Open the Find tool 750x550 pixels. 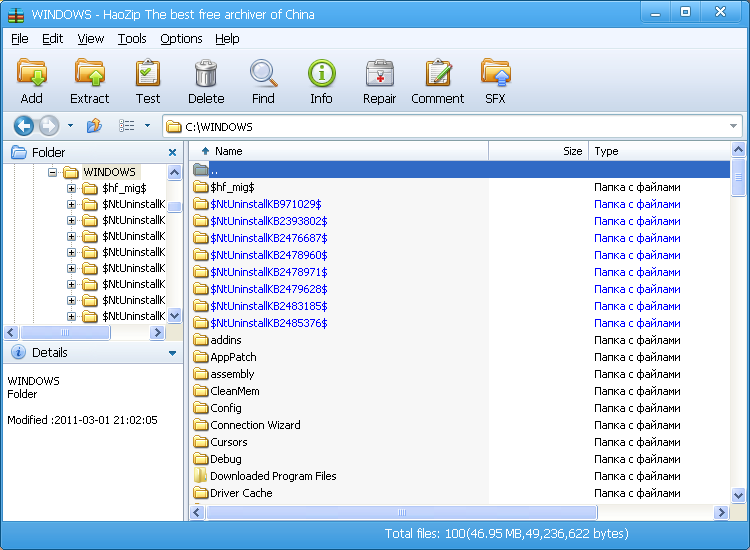point(263,73)
